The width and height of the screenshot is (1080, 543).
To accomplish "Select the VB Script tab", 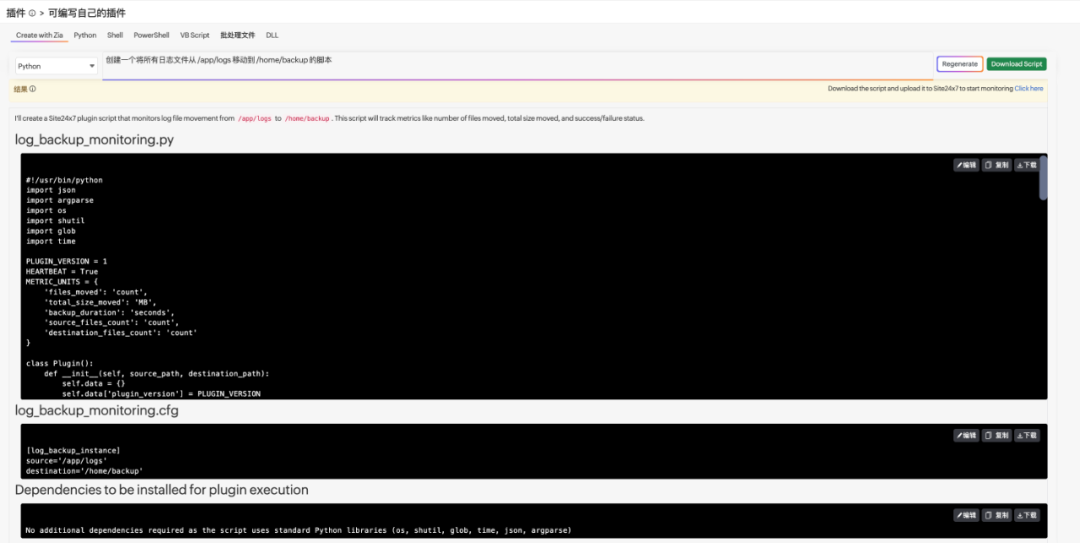I will coord(194,35).
